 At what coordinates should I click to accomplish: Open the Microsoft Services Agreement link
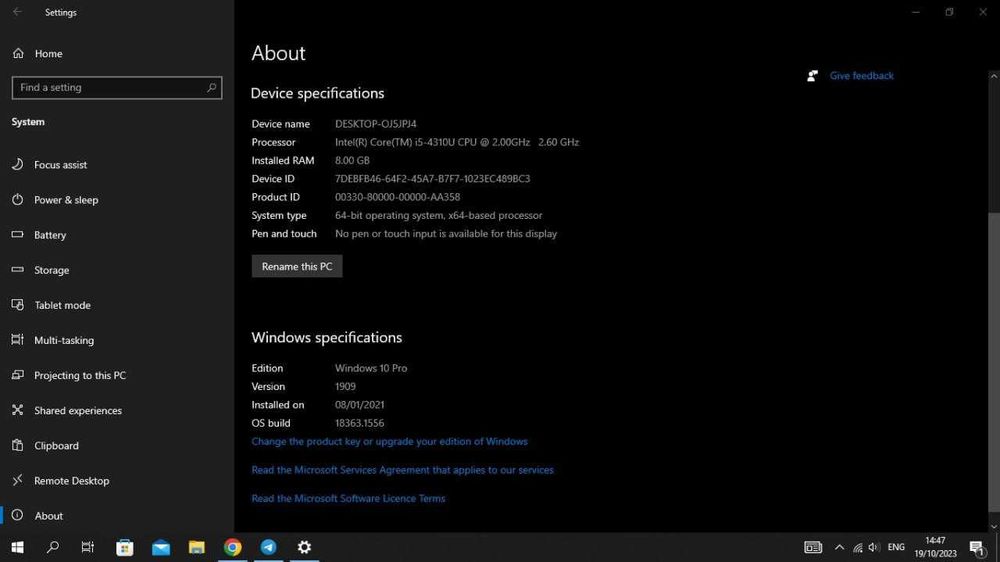[402, 470]
